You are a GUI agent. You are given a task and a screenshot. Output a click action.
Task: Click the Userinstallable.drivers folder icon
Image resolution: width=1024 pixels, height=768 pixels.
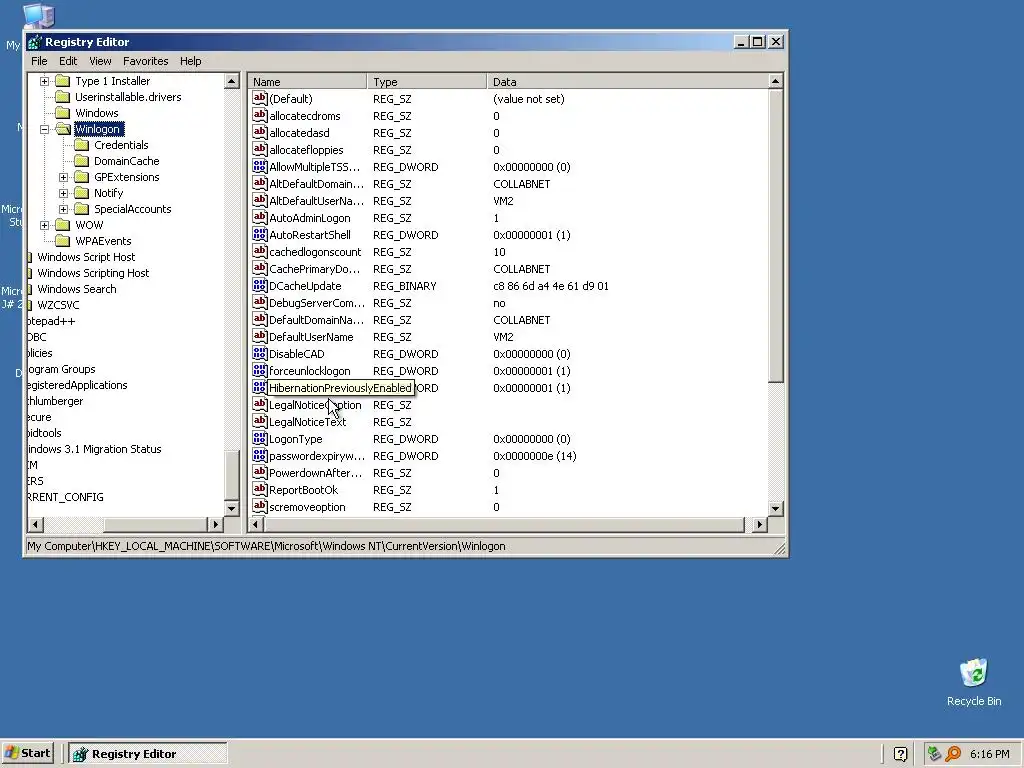pyautogui.click(x=63, y=97)
